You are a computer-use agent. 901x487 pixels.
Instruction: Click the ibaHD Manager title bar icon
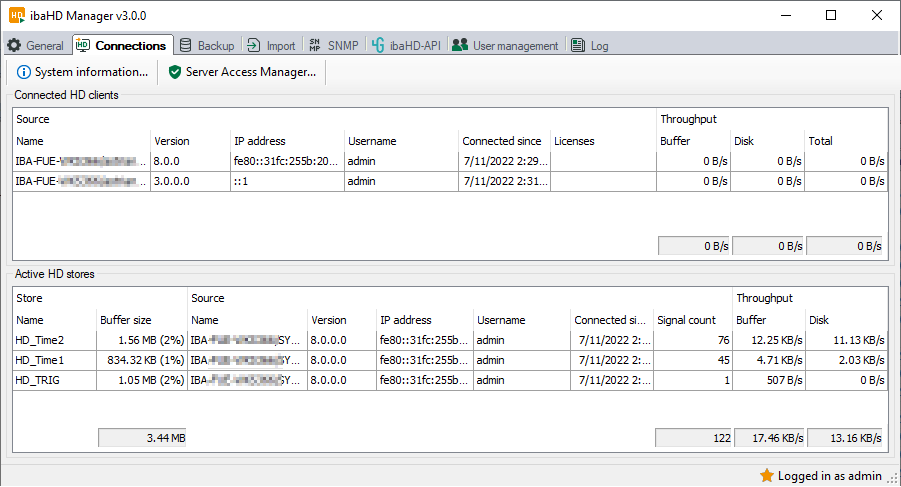(17, 15)
